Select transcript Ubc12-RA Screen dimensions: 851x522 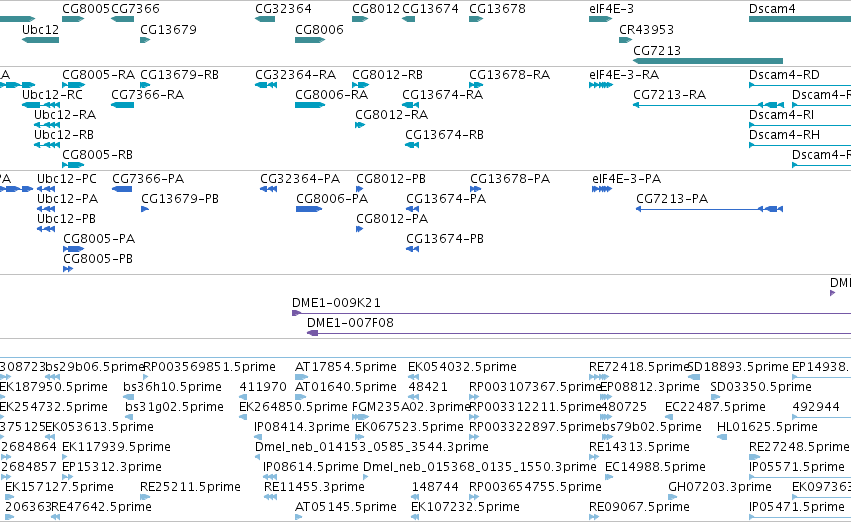[47, 125]
